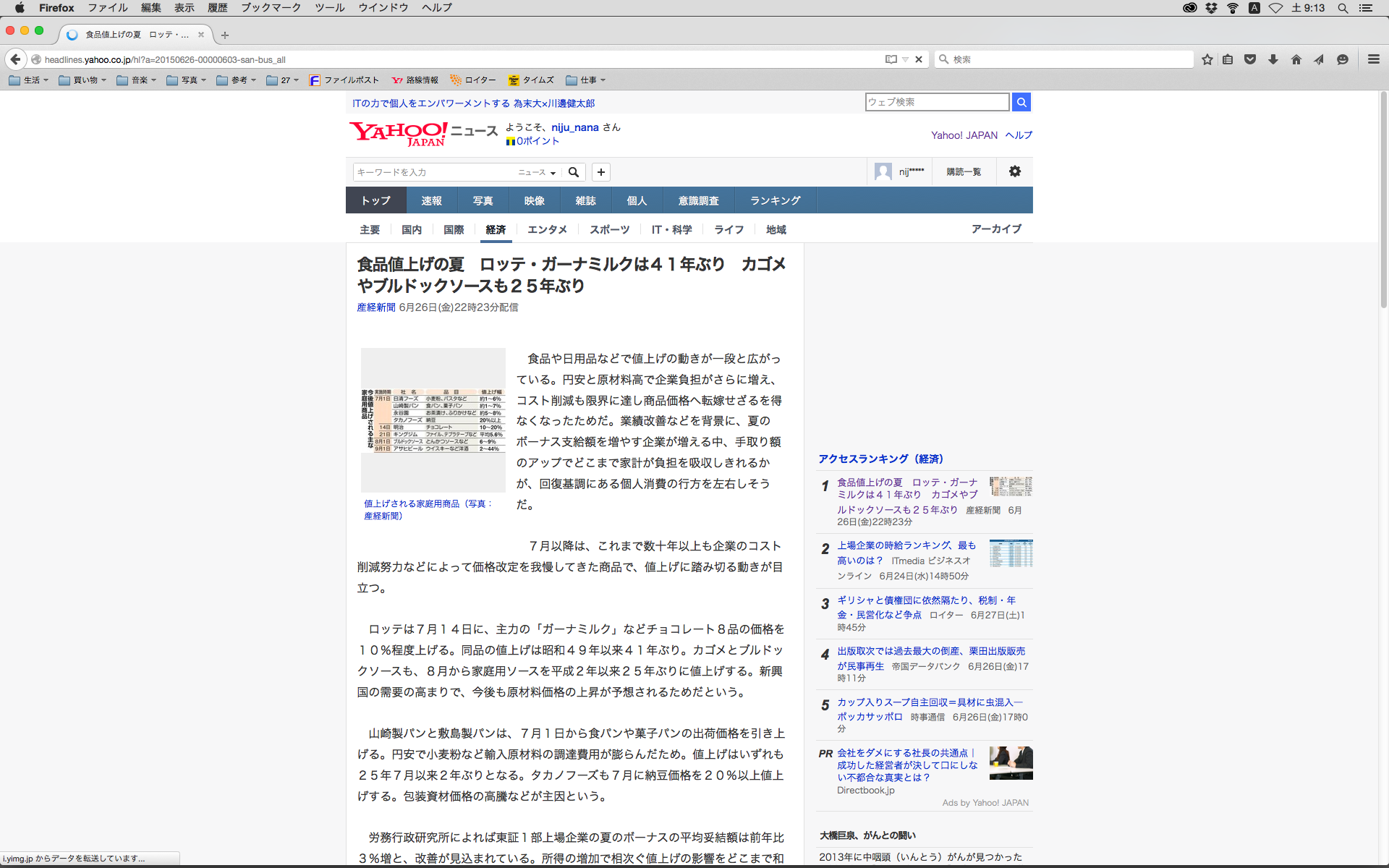The height and width of the screenshot is (868, 1389).
Task: Click Yahoo settings gear icon
Action: (x=1014, y=171)
